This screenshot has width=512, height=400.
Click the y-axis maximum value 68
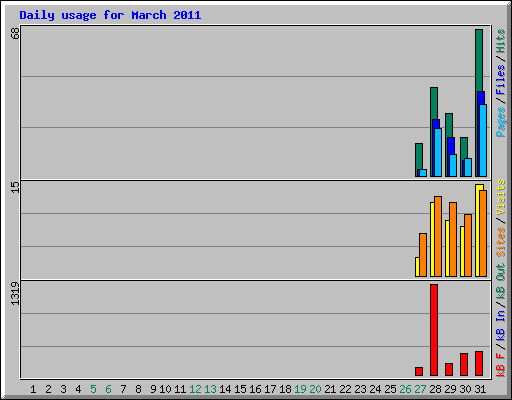coord(15,33)
